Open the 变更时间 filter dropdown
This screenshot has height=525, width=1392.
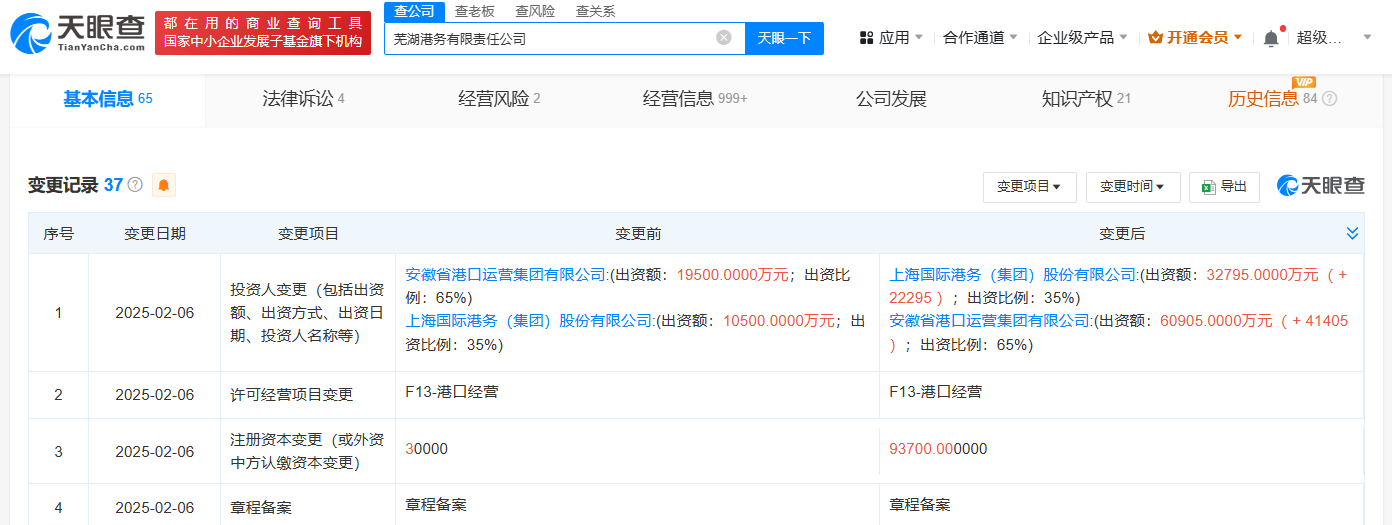pyautogui.click(x=1133, y=187)
